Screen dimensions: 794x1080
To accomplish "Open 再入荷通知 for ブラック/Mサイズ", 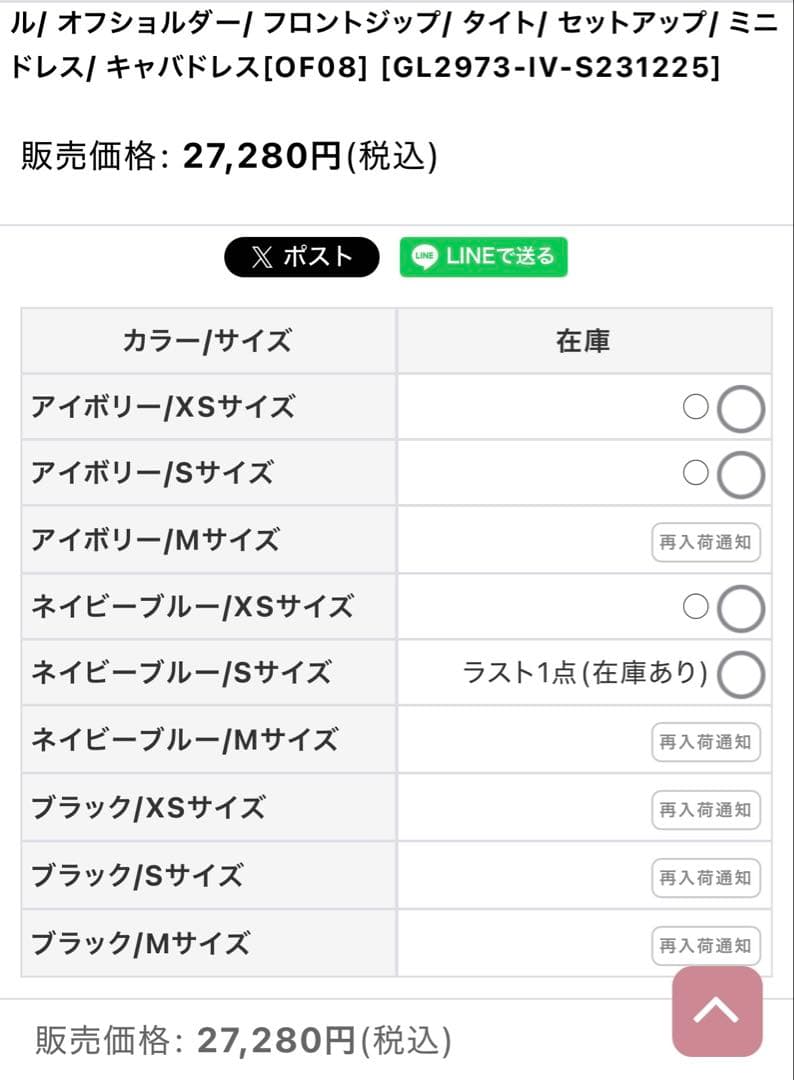I will coord(705,945).
